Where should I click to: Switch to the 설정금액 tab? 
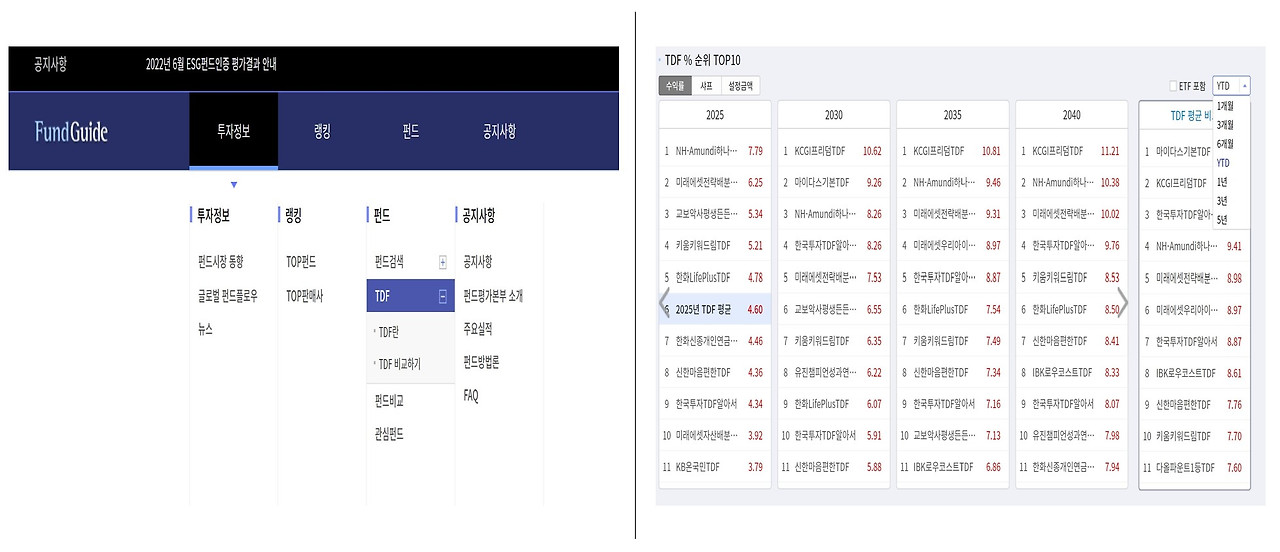[x=742, y=86]
